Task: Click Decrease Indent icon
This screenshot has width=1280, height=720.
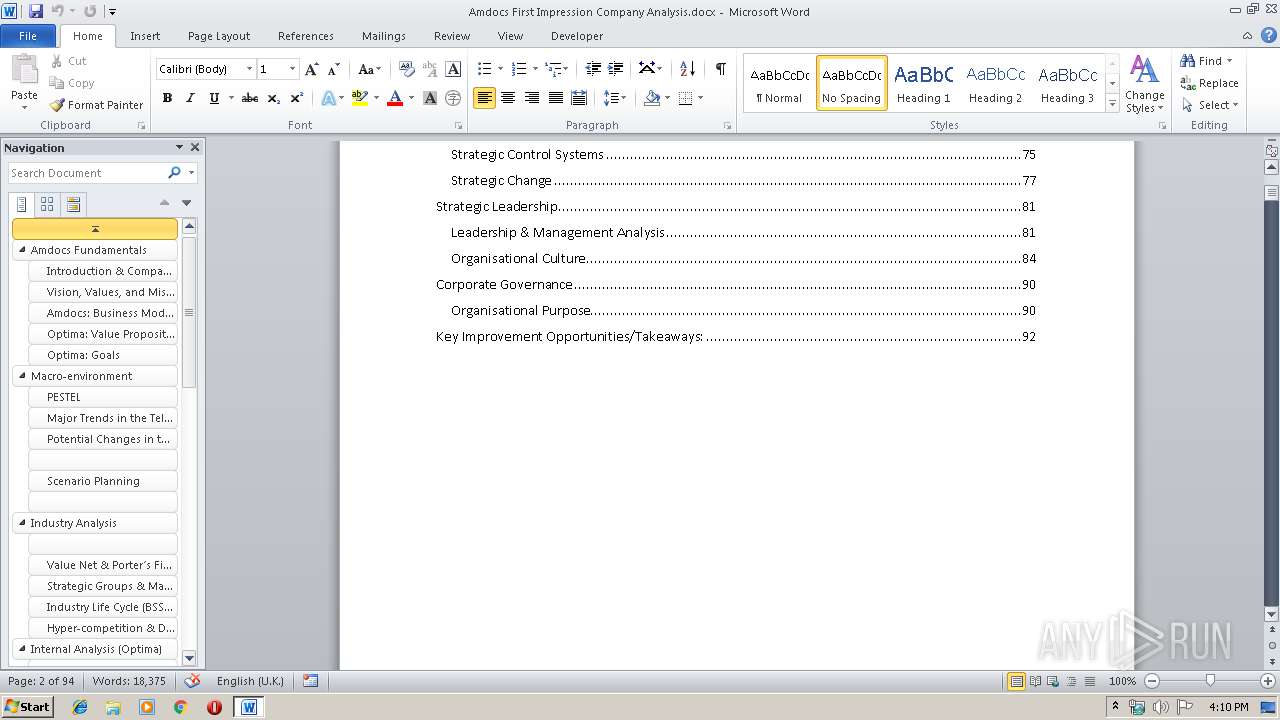Action: [x=593, y=69]
